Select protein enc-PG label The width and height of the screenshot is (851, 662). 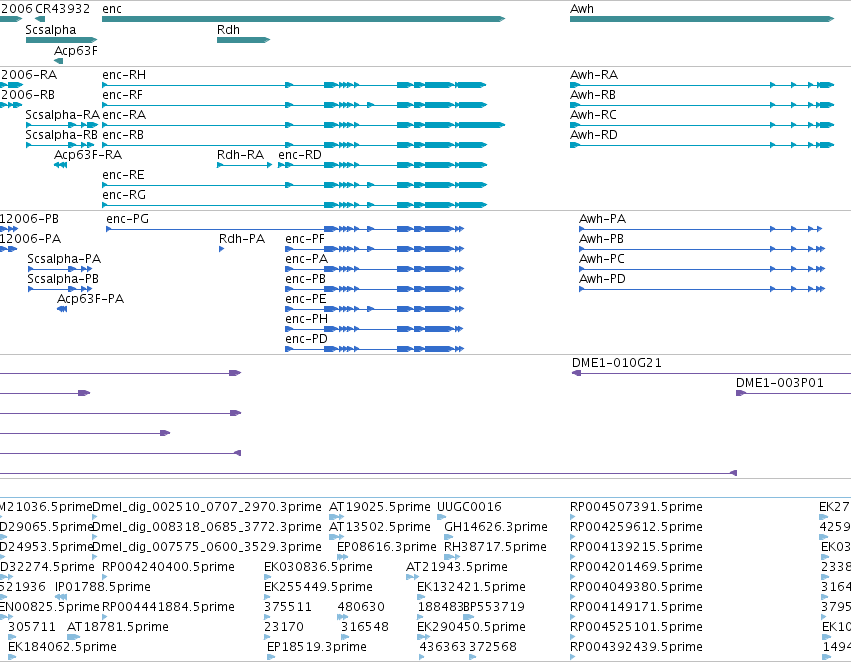(128, 219)
